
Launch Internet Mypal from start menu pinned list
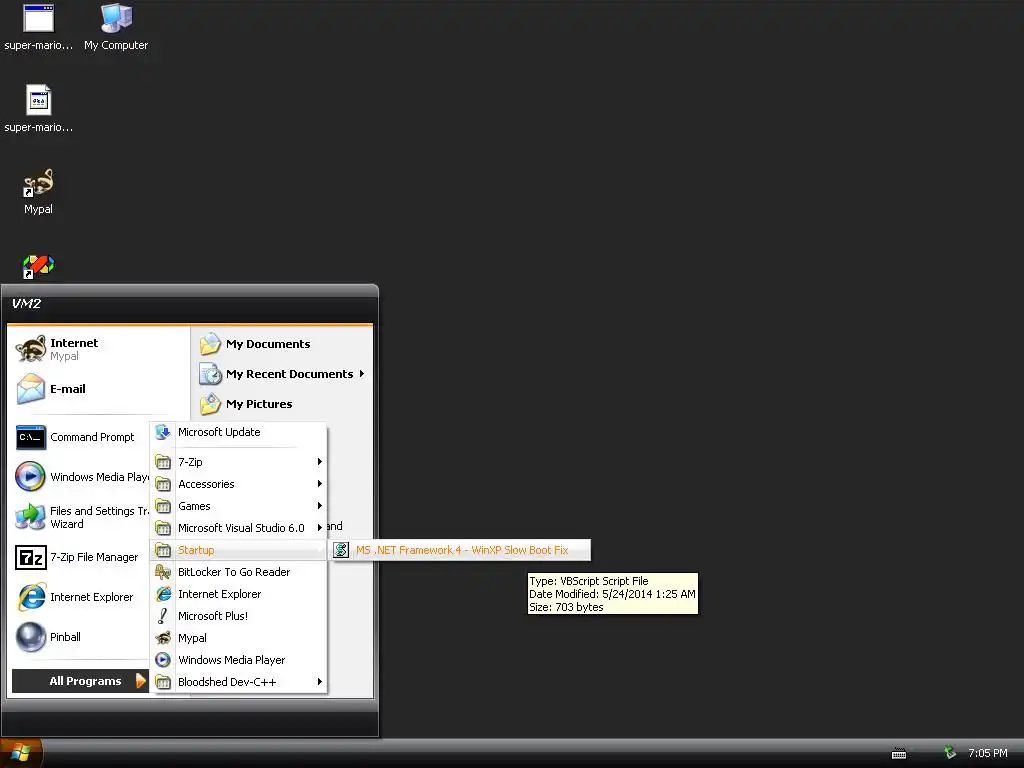[98, 349]
